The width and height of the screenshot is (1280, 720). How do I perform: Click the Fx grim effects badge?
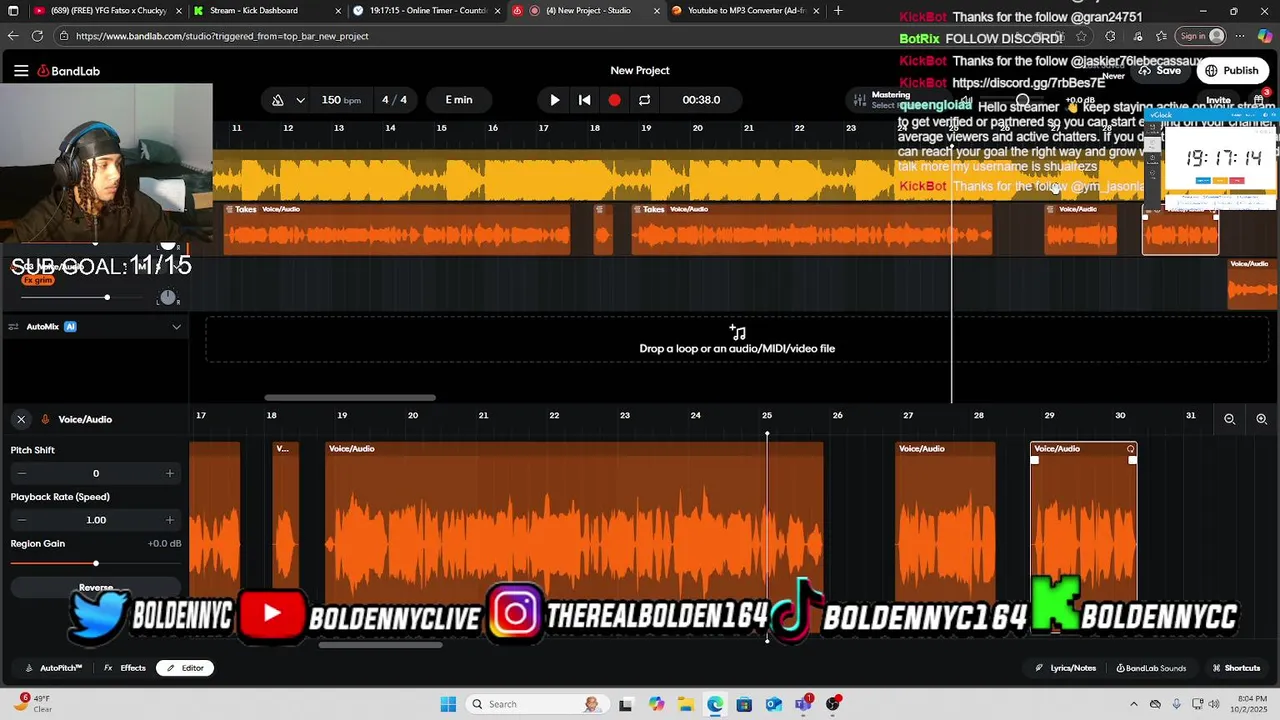coord(38,280)
